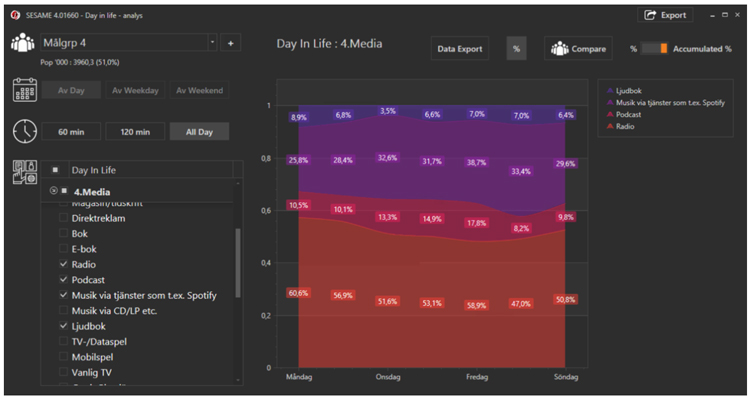Enable the Mobilspel checkbox

click(x=64, y=356)
